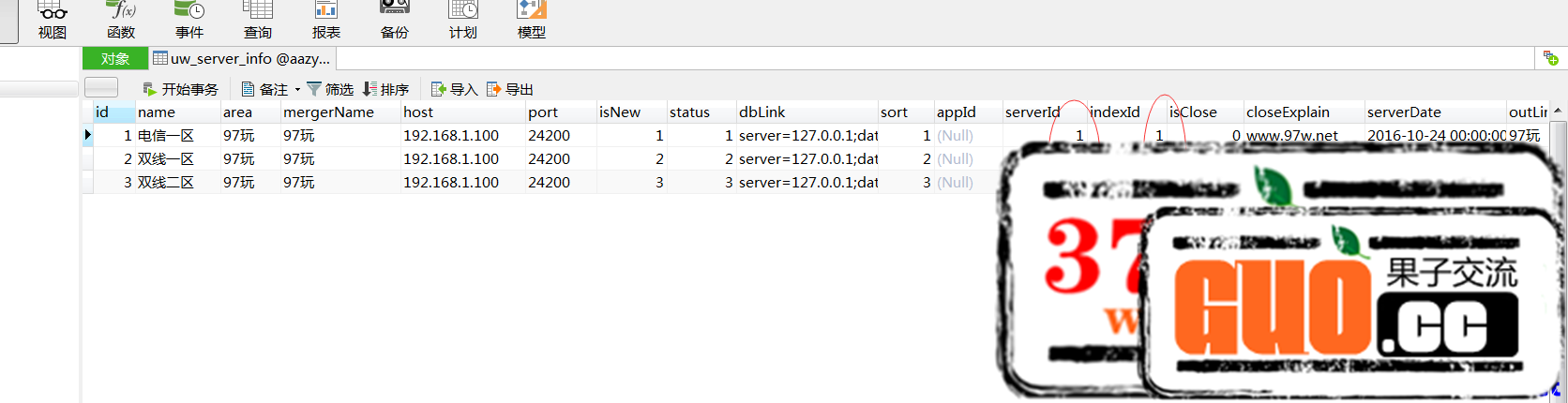Open the 模型 (Model) section
Screen dimensions: 1568x403
[x=532, y=21]
